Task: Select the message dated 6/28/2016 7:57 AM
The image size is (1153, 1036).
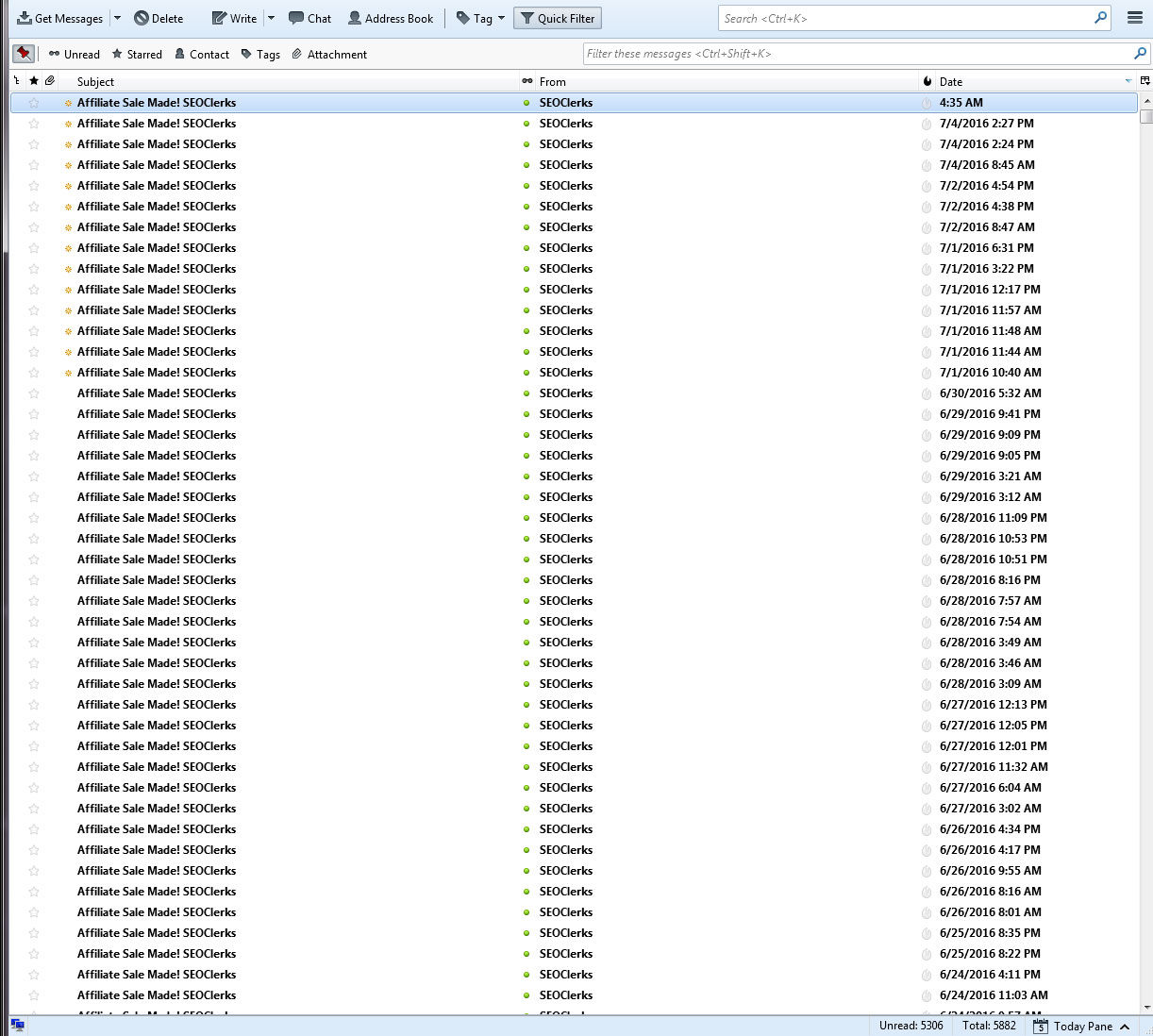Action: [574, 601]
